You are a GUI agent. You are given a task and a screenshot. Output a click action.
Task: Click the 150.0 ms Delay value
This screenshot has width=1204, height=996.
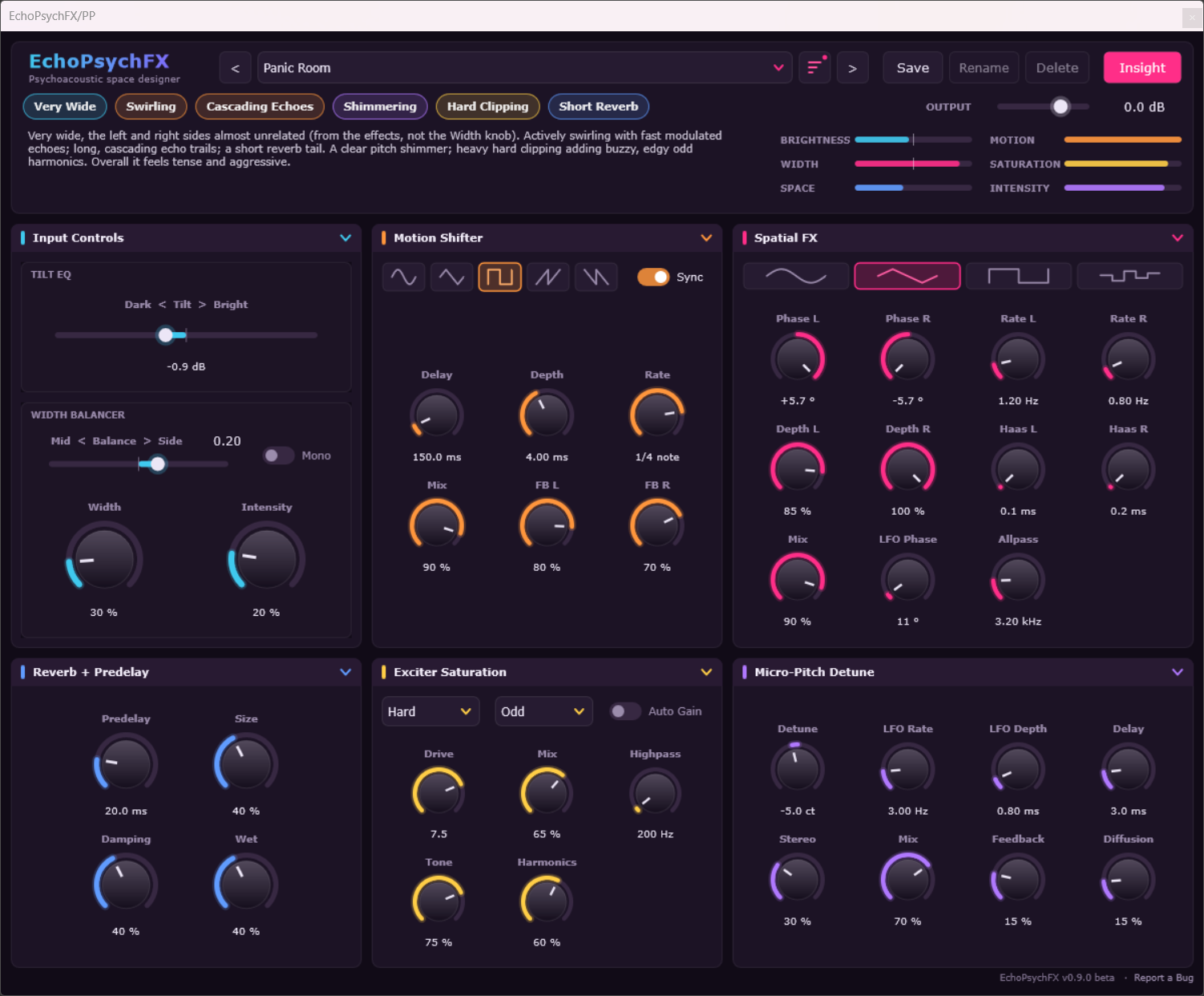[437, 457]
